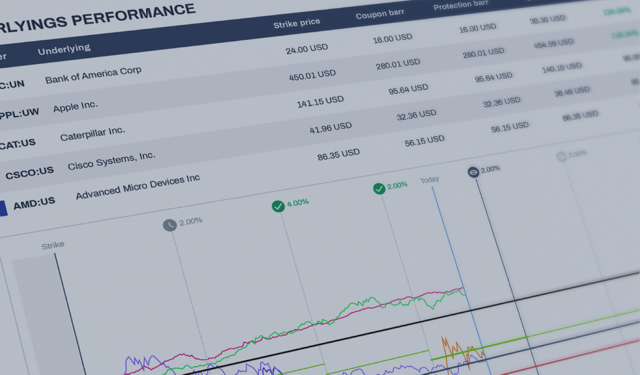Click the Strike label above chart
Image resolution: width=640 pixels, height=375 pixels.
click(53, 245)
